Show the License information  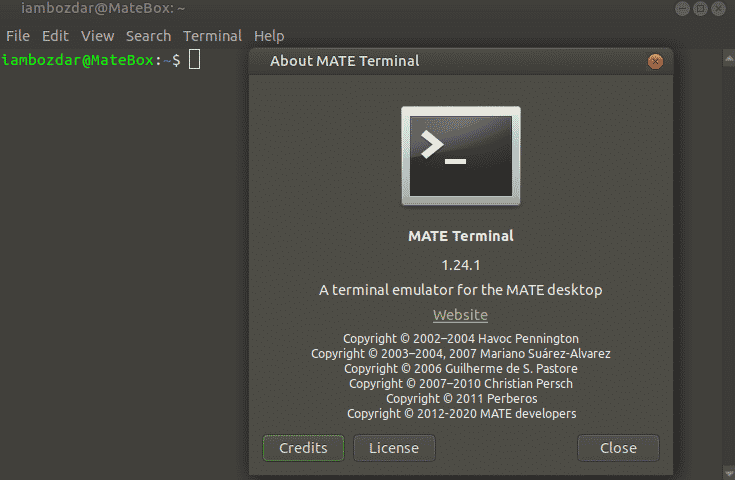pyautogui.click(x=394, y=448)
